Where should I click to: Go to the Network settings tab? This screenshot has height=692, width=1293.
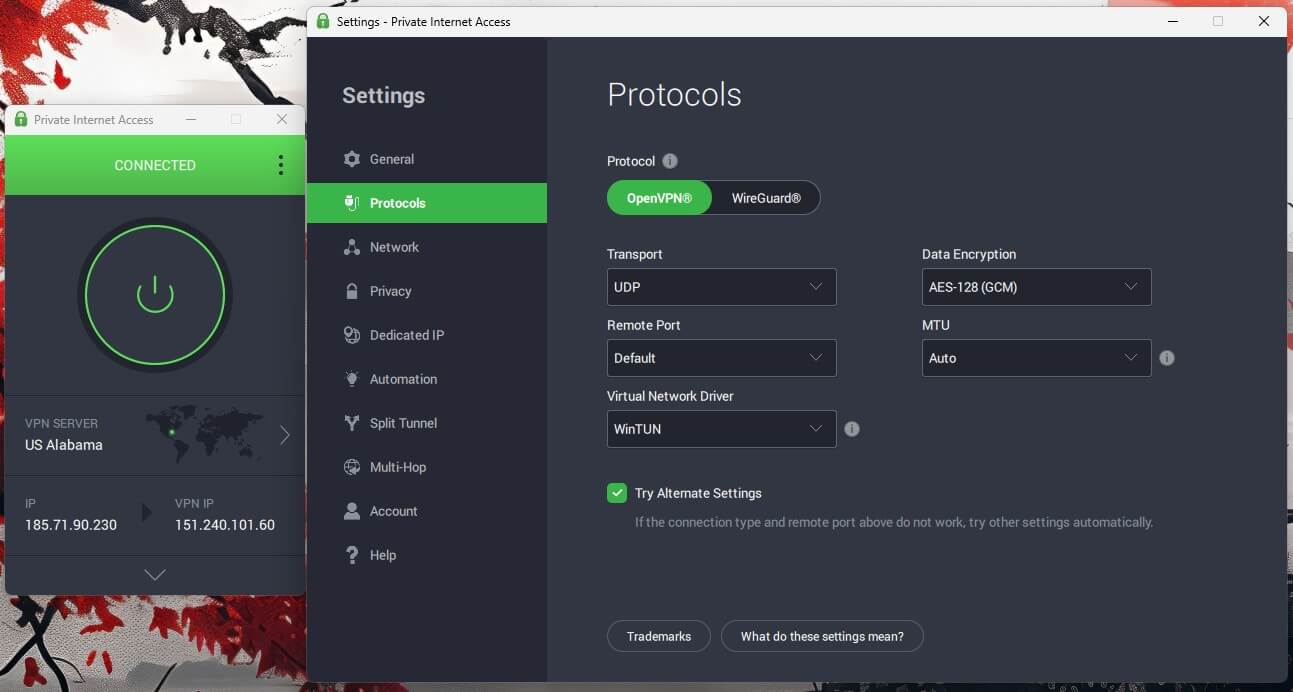[x=427, y=247]
